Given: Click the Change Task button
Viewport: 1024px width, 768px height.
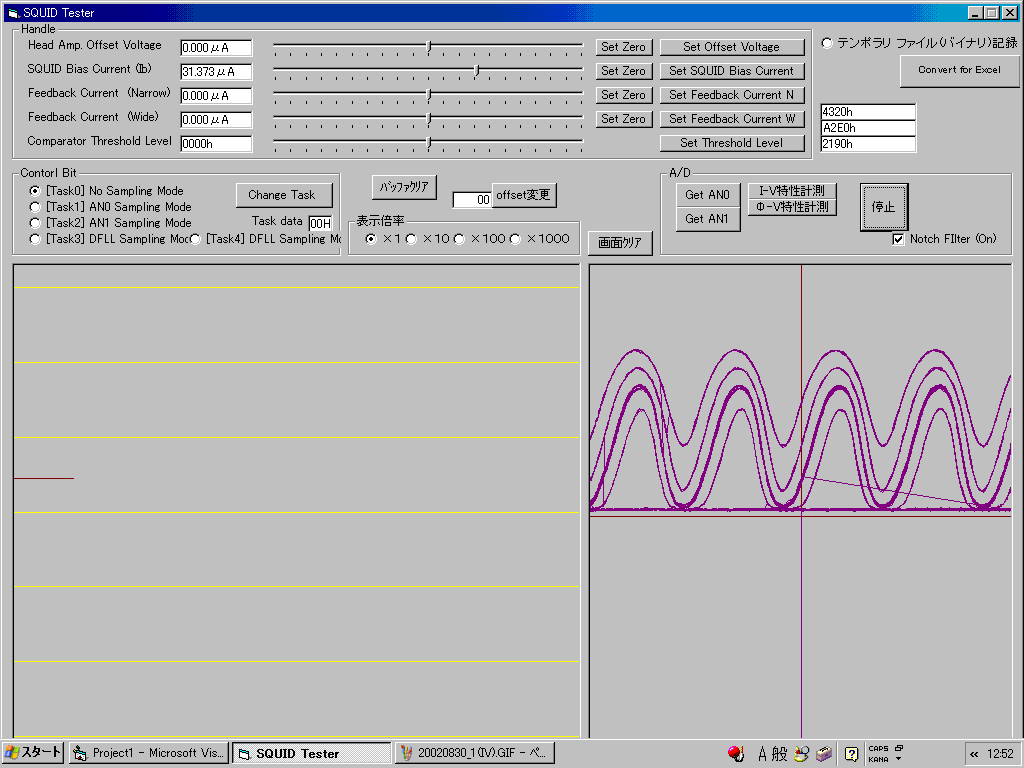Looking at the screenshot, I should coord(283,195).
